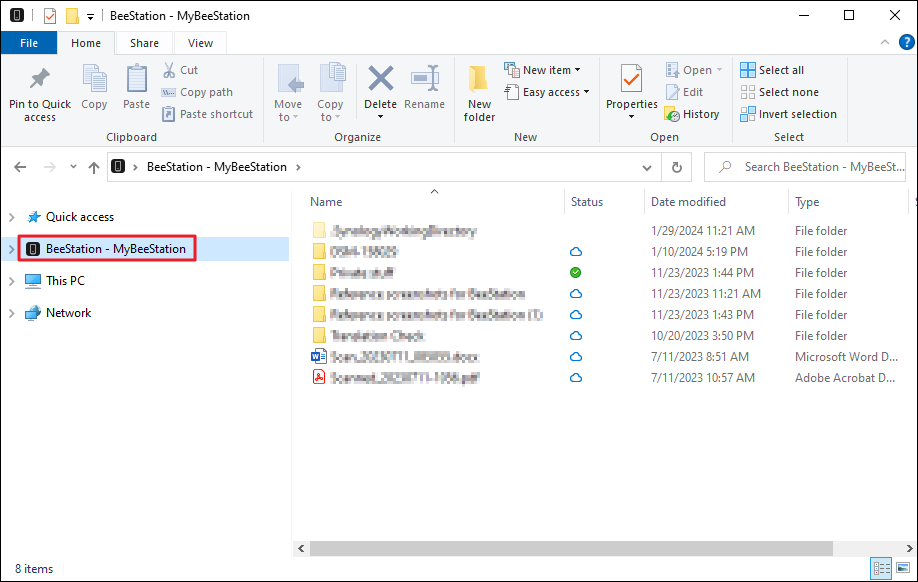918x582 pixels.
Task: Open the Properties checkmark icon
Action: pyautogui.click(x=632, y=78)
